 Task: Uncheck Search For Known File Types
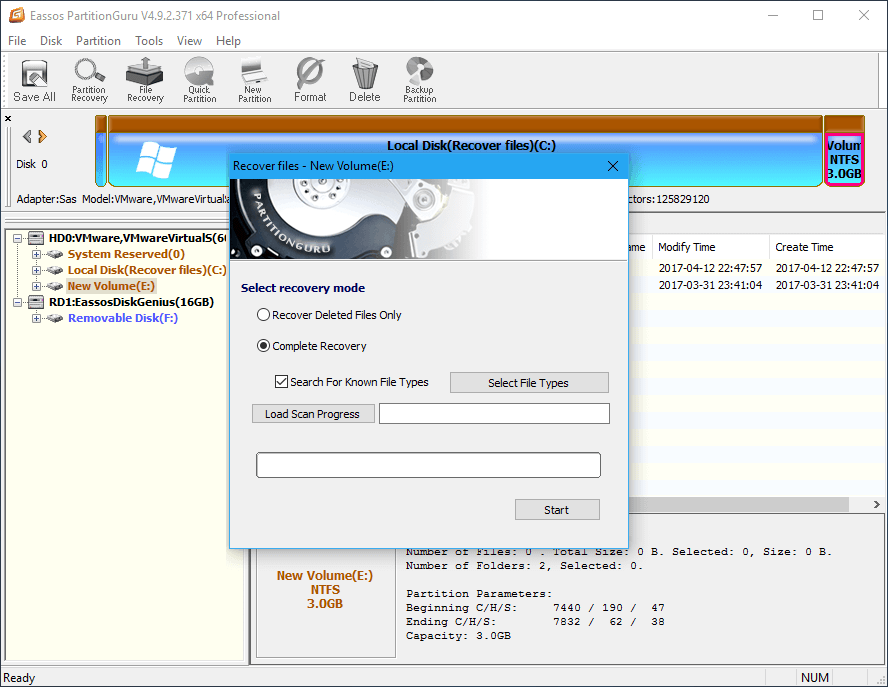(281, 382)
